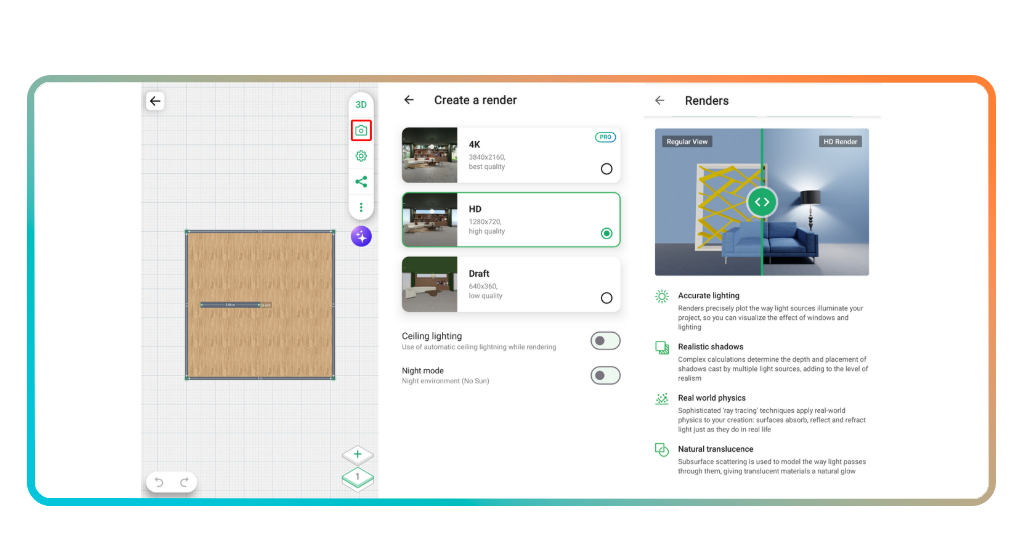Select the Draft render quality radio button
The width and height of the screenshot is (1024, 536).
(607, 298)
